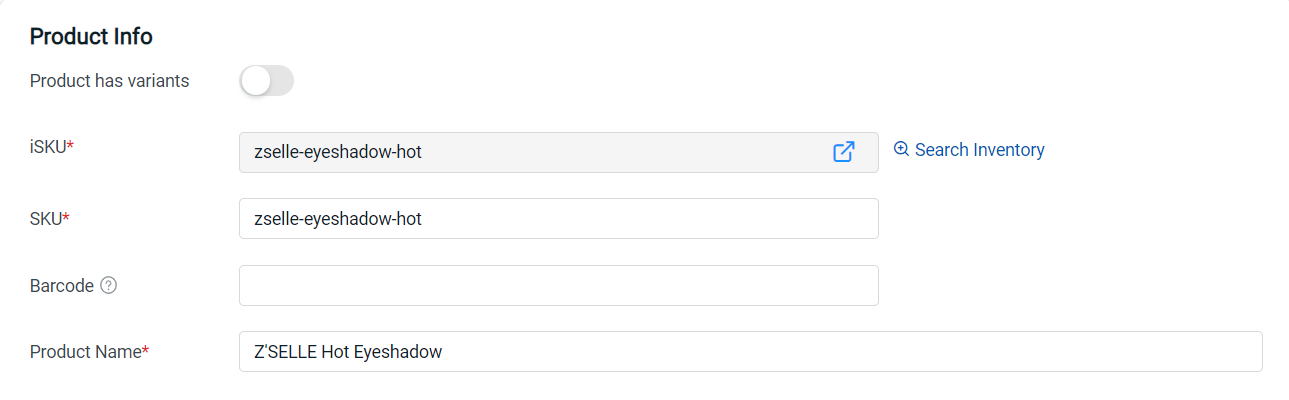1289x400 pixels.
Task: Toggle the Product has variants switch
Action: [x=266, y=81]
